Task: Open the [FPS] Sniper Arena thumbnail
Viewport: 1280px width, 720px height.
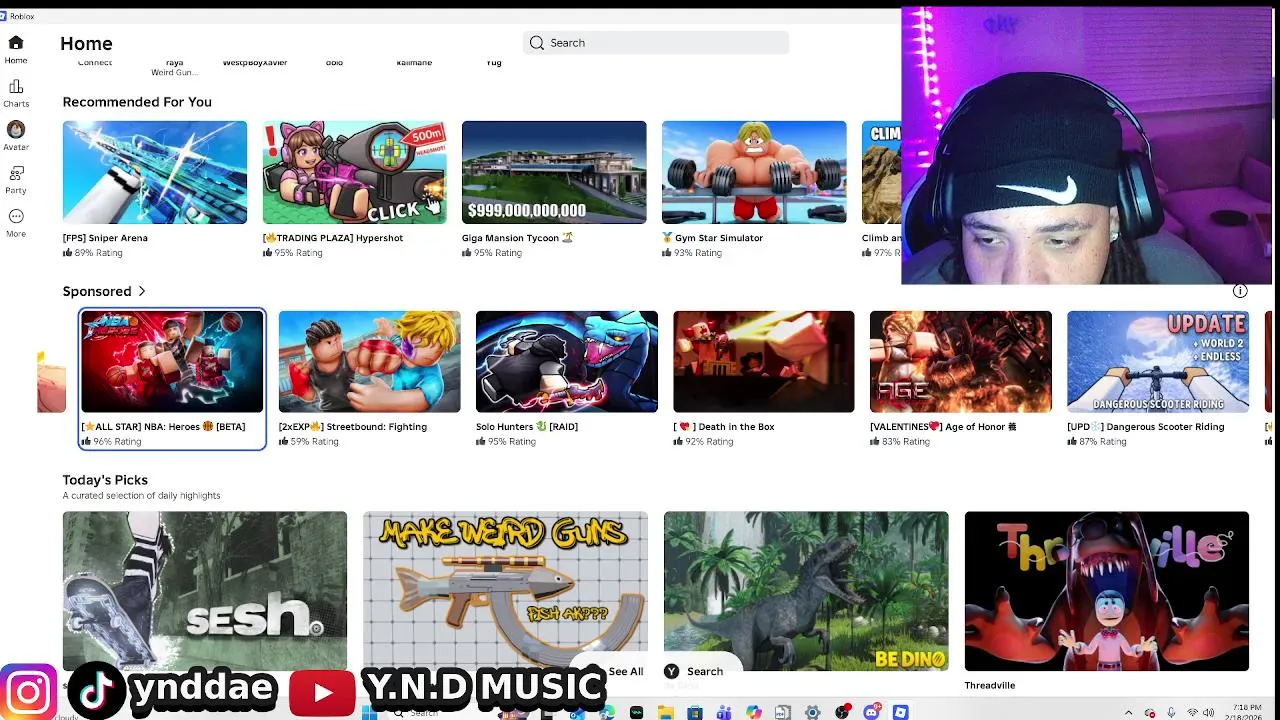Action: pos(155,172)
